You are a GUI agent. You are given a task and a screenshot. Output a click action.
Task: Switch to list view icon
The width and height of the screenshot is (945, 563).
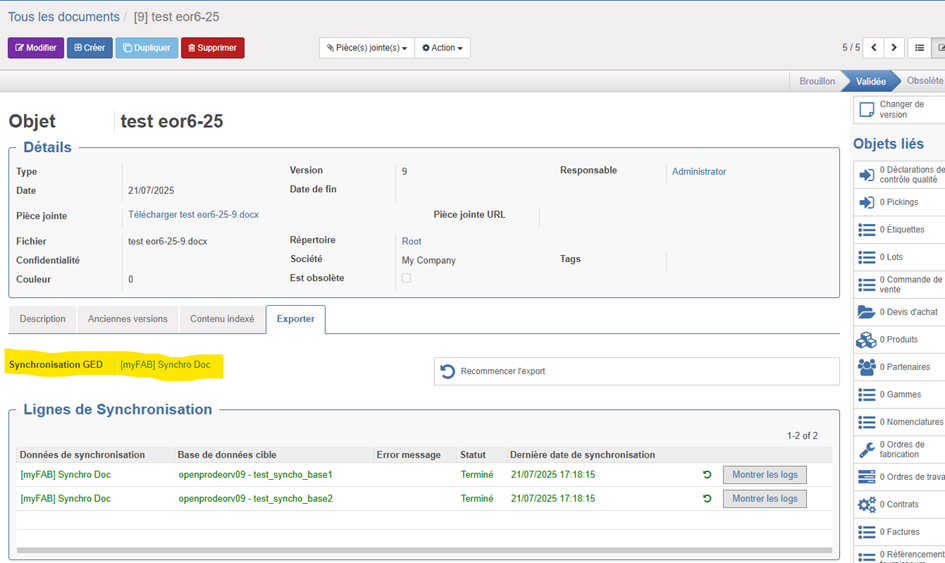tap(920, 48)
